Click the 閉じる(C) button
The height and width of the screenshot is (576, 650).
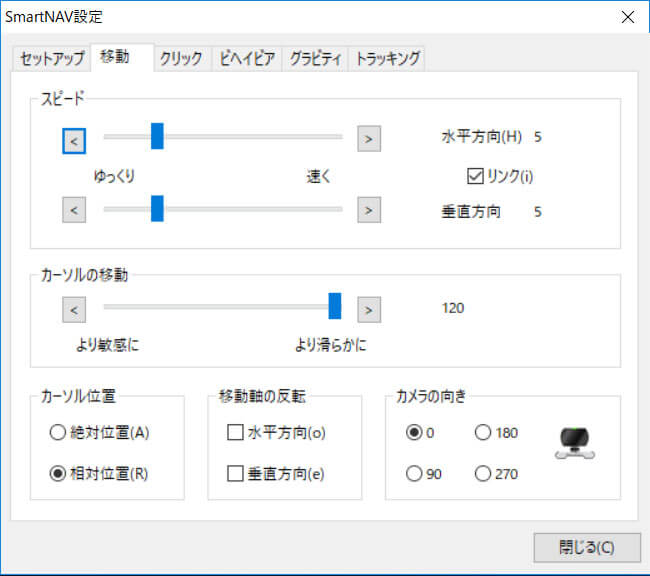coord(587,547)
